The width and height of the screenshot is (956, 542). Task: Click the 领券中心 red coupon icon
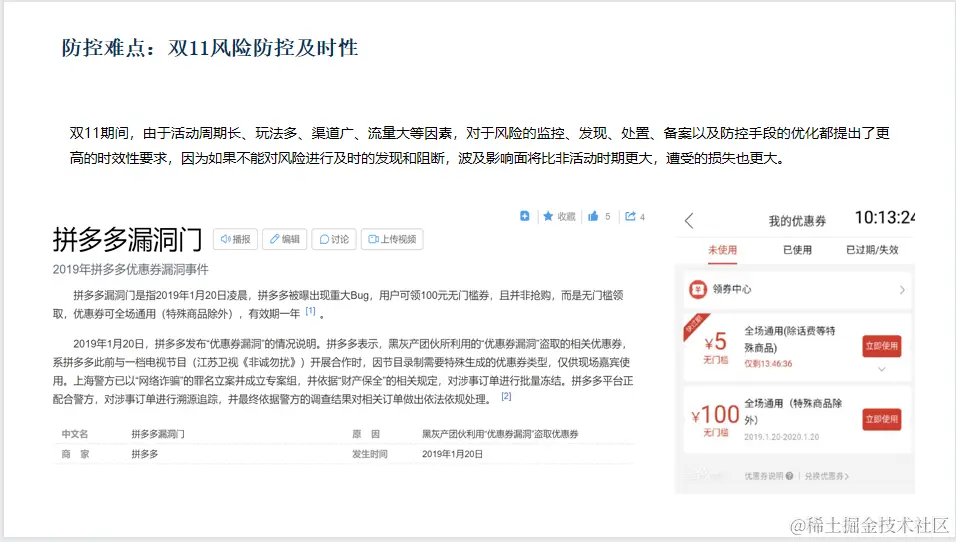(697, 289)
